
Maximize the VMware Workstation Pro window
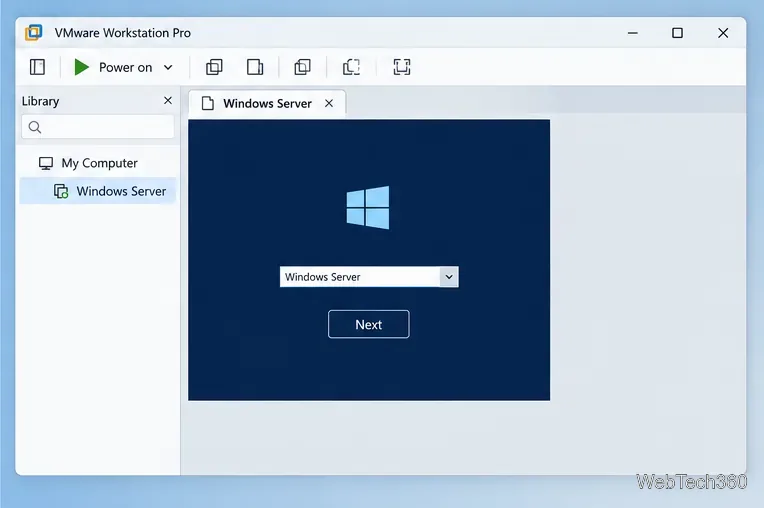677,33
